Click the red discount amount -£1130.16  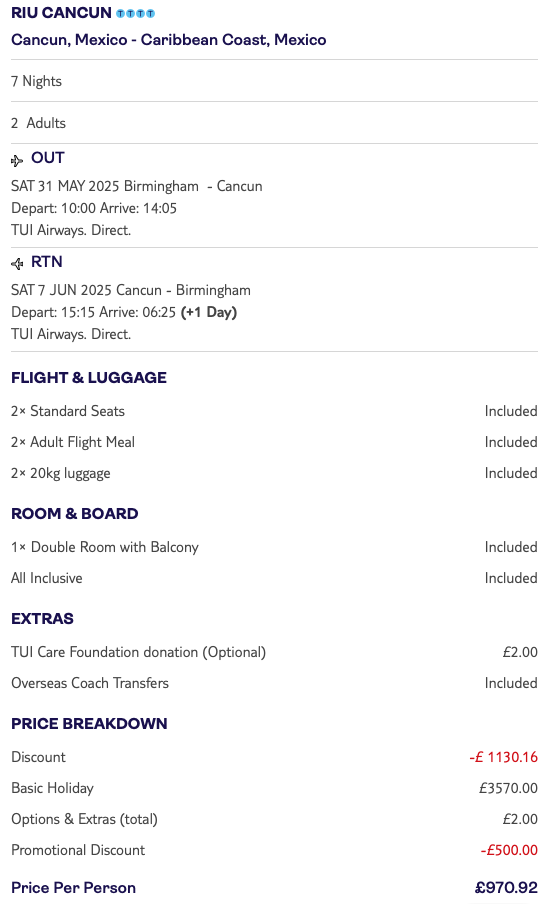(504, 757)
